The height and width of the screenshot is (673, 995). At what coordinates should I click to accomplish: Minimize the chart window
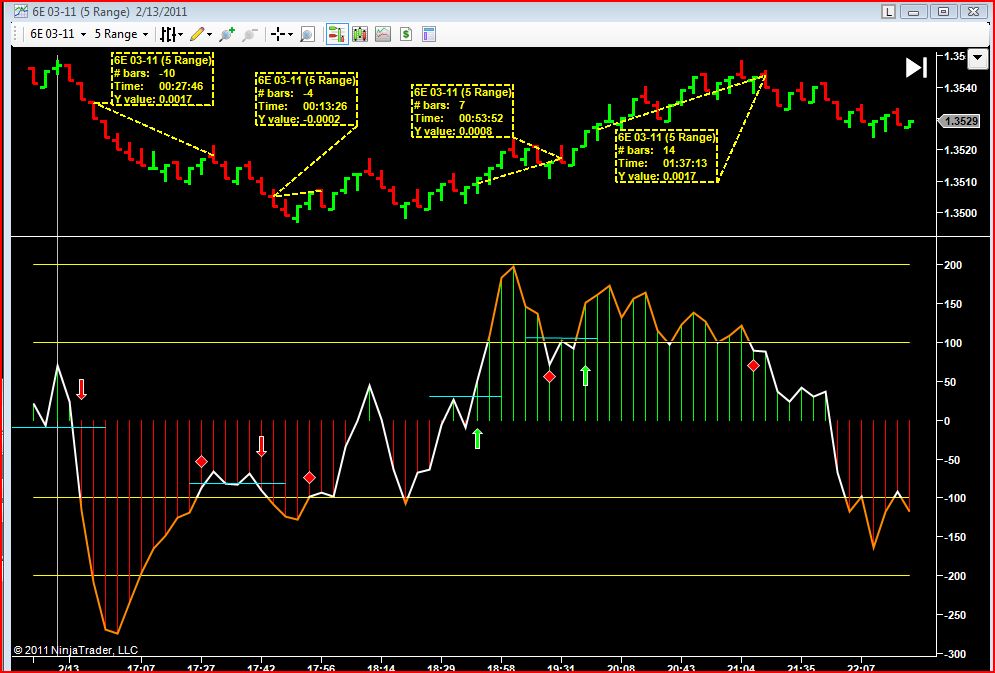click(x=914, y=11)
